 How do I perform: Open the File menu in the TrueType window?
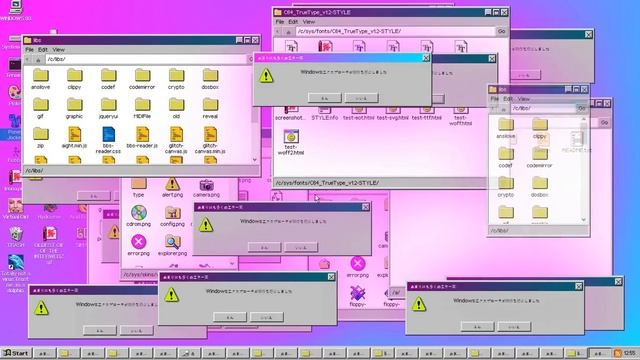280,22
